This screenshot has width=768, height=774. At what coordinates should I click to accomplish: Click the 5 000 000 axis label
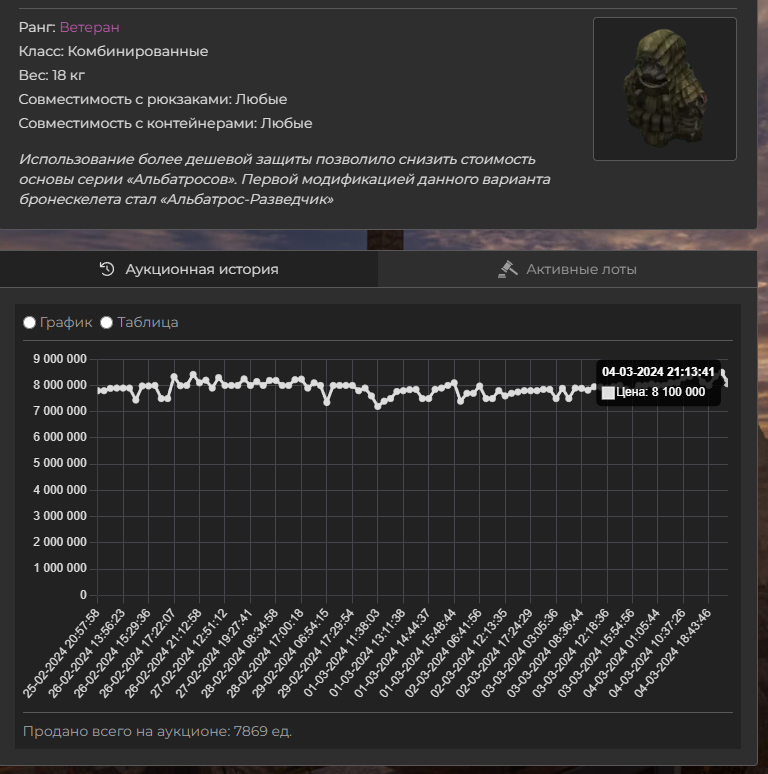pyautogui.click(x=60, y=463)
